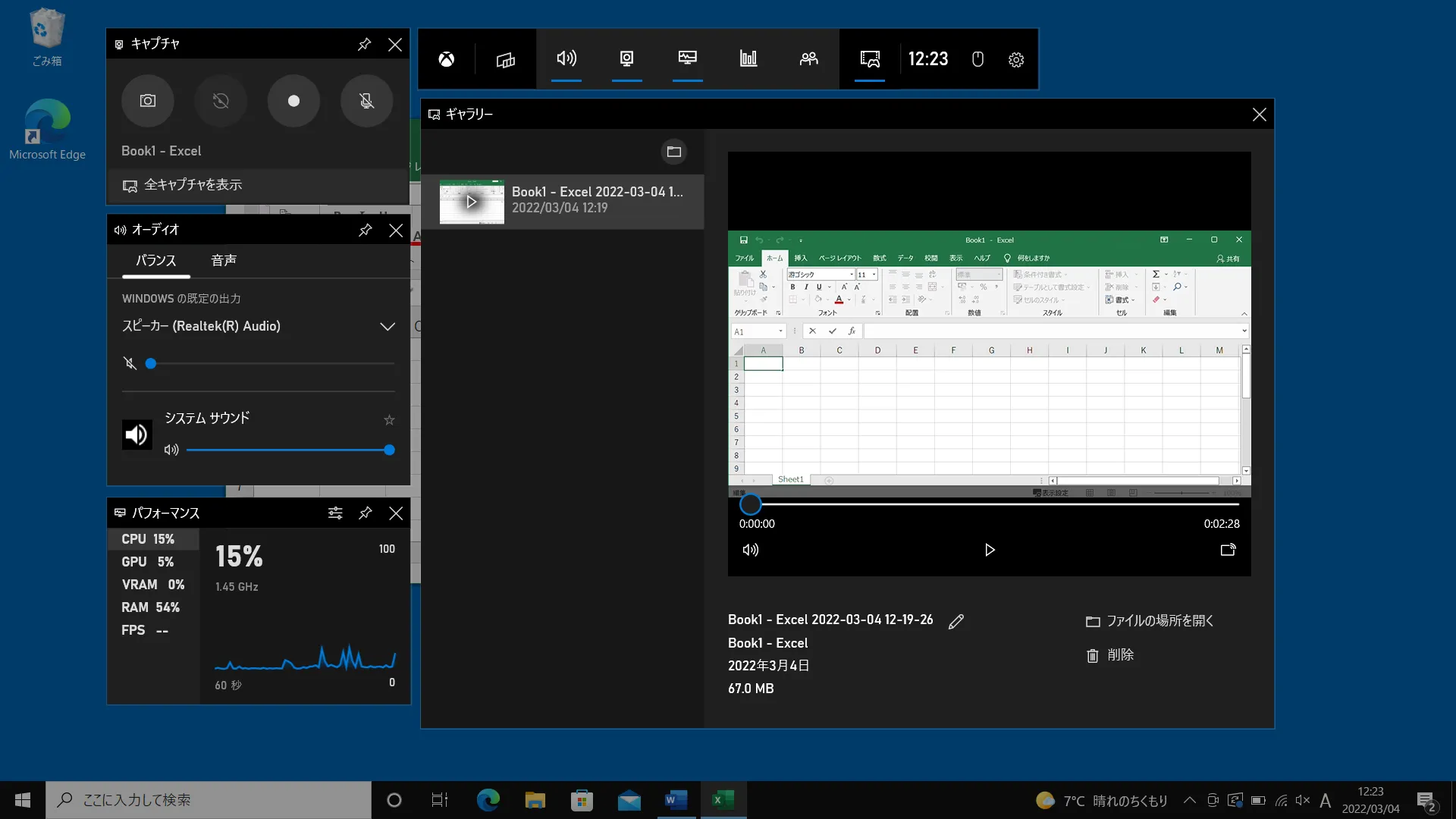Open the notification center icon
This screenshot has width=1456, height=819.
point(1426,801)
